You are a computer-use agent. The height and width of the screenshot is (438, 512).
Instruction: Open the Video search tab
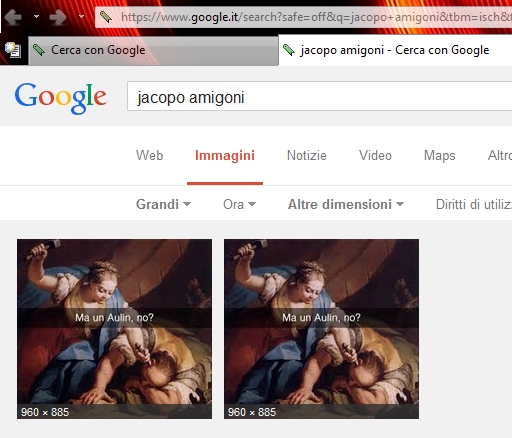pos(375,156)
